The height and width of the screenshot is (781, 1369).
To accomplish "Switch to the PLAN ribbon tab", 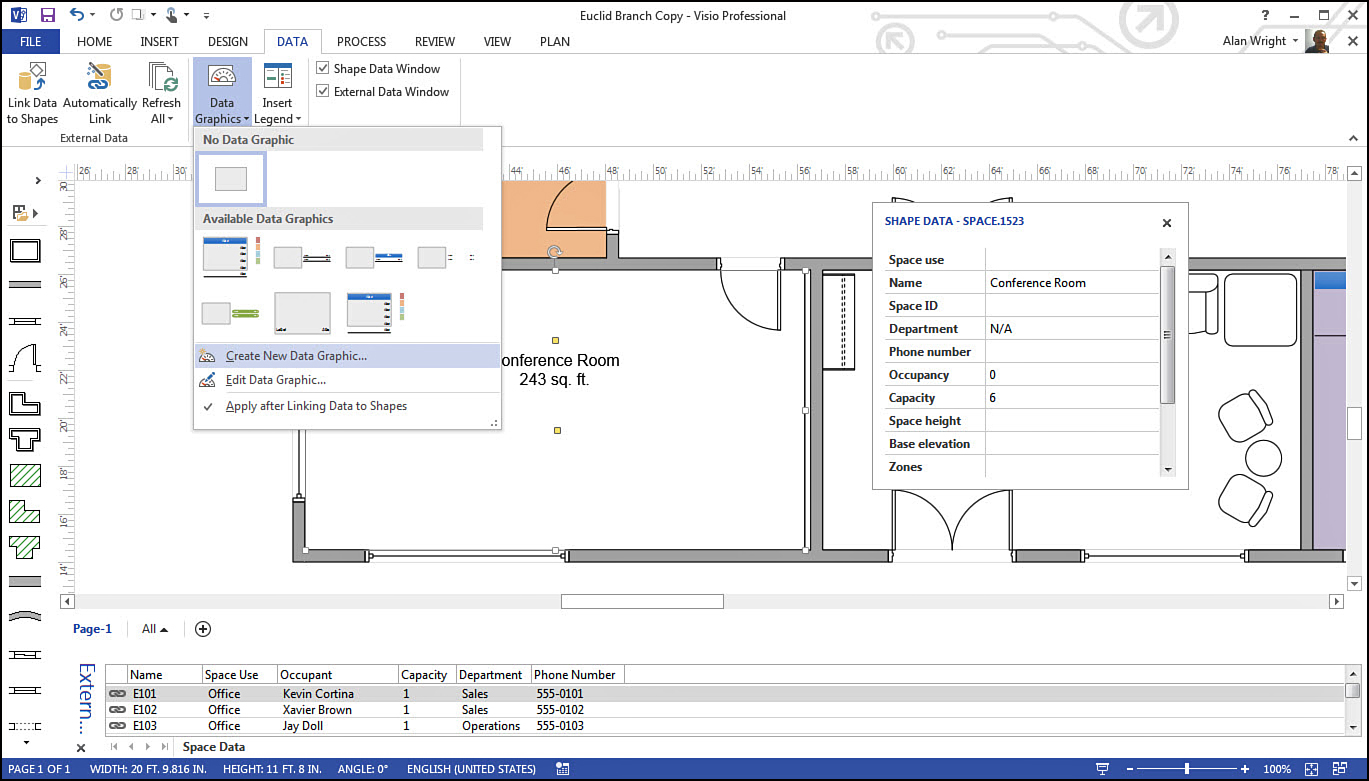I will (555, 42).
